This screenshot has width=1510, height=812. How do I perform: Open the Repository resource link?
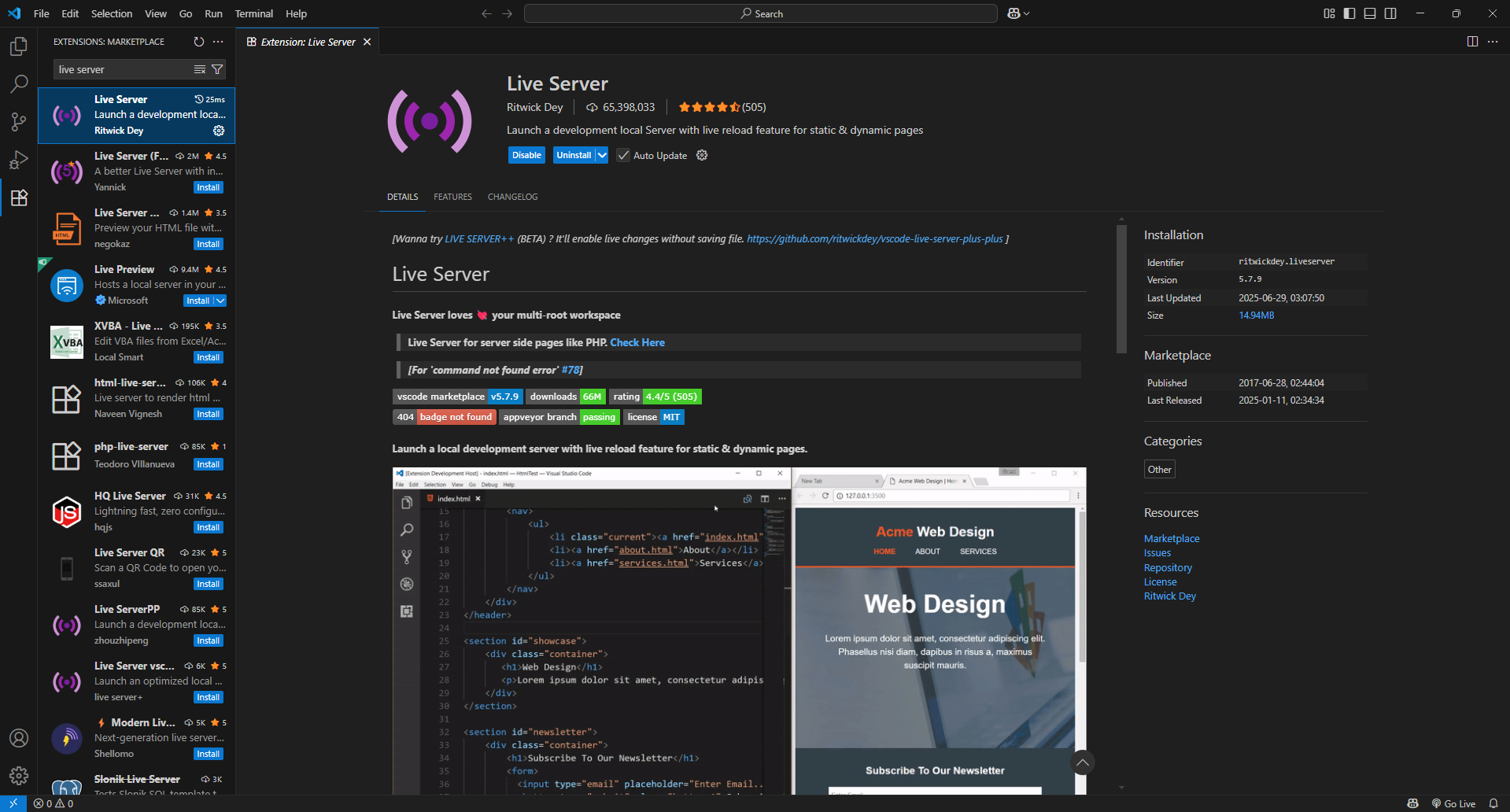[x=1168, y=567]
